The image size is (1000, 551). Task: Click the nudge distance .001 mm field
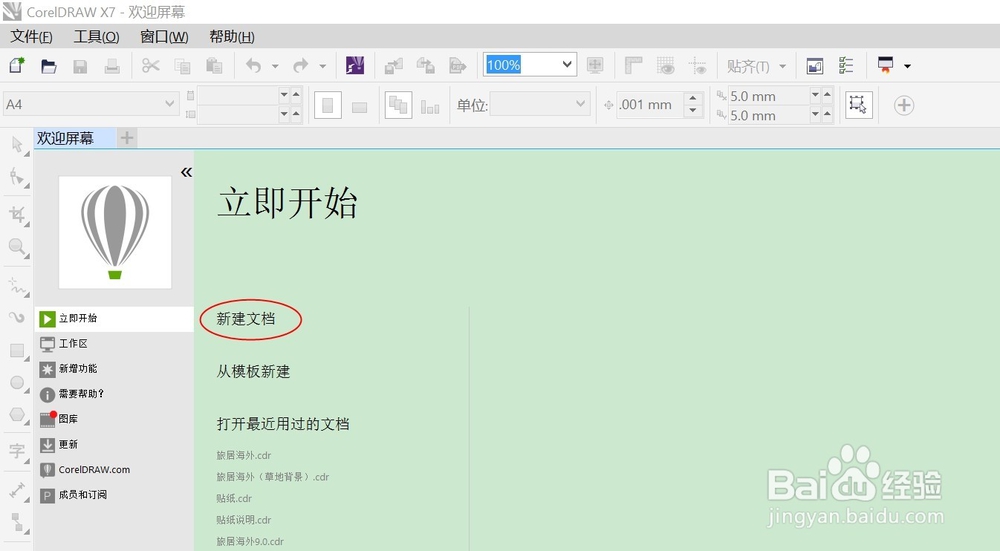tap(649, 105)
